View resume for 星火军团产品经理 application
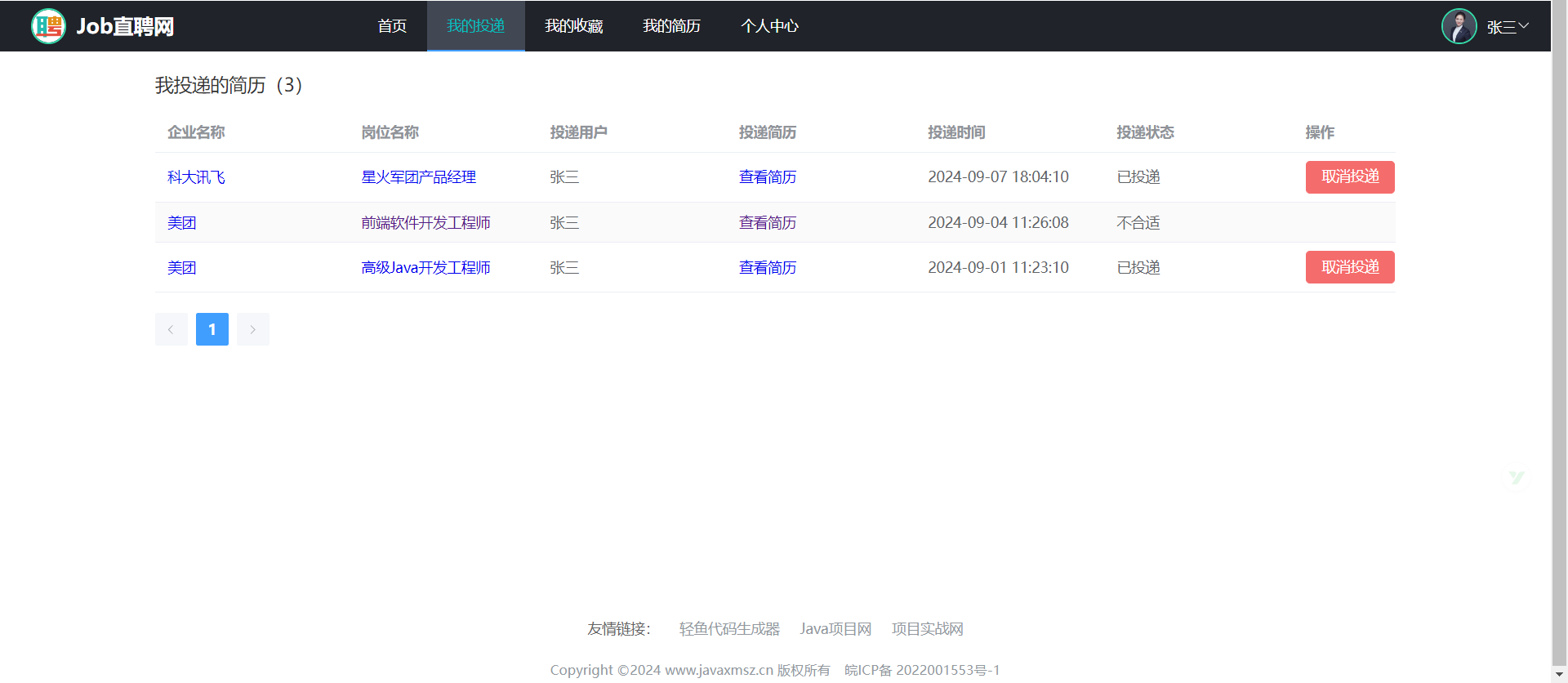Screen dimensions: 1568x683 click(x=768, y=177)
